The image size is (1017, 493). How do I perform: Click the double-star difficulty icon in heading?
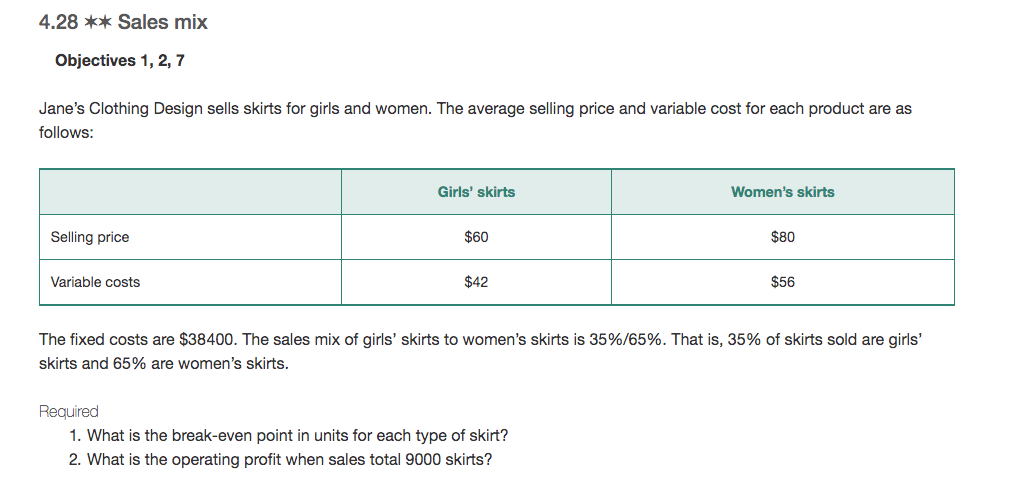coord(97,22)
